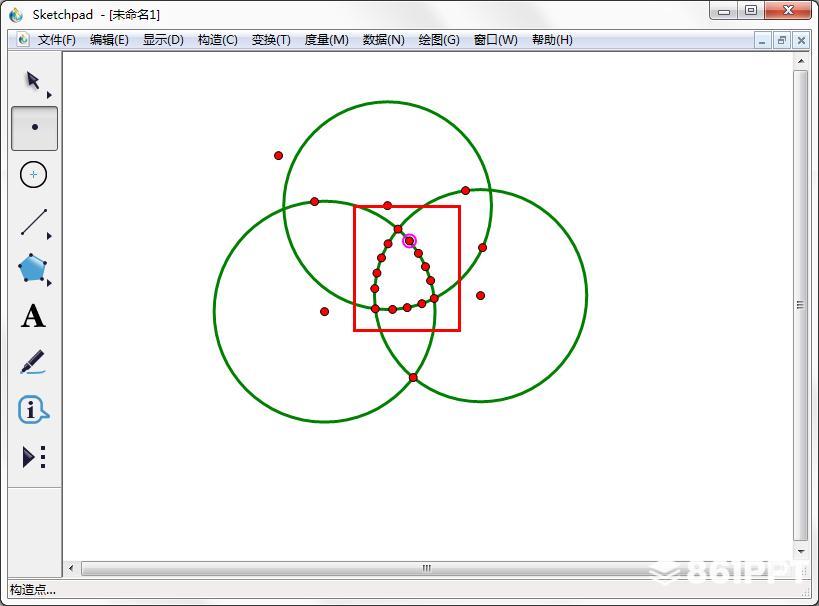Open the 文件(F) menu
This screenshot has width=819, height=606.
click(56, 40)
